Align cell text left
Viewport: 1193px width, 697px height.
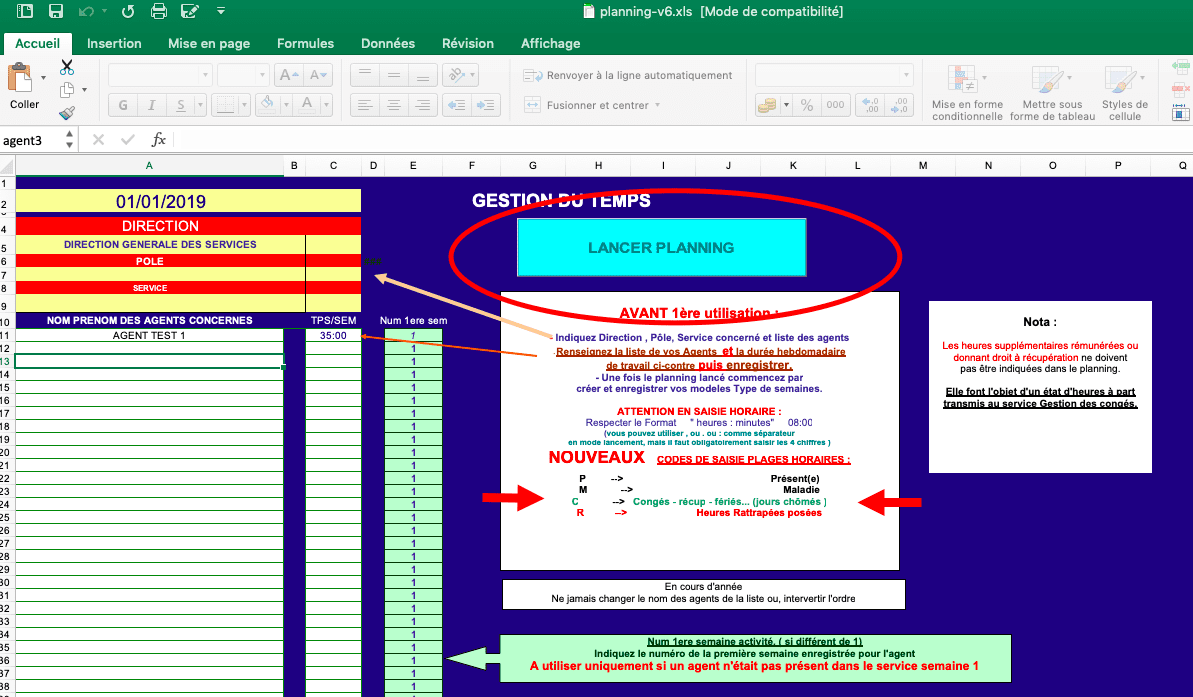pyautogui.click(x=364, y=105)
